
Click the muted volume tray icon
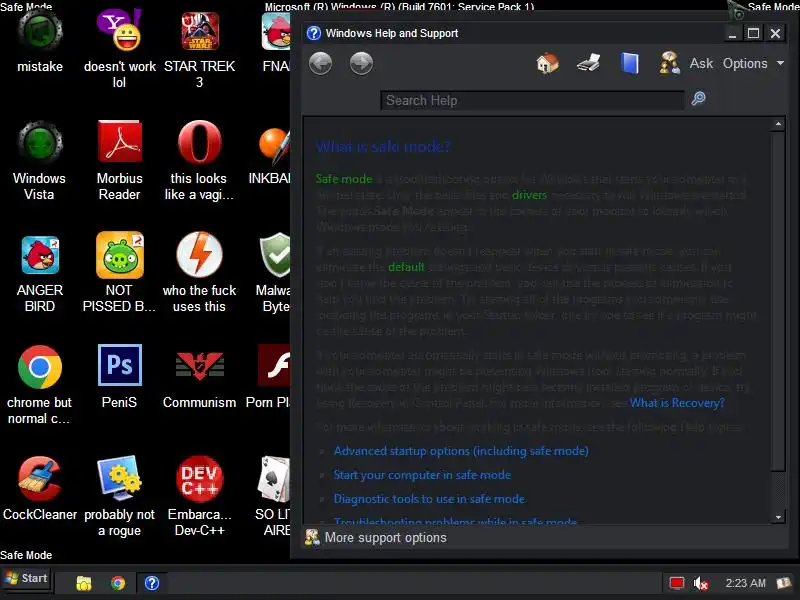click(701, 583)
